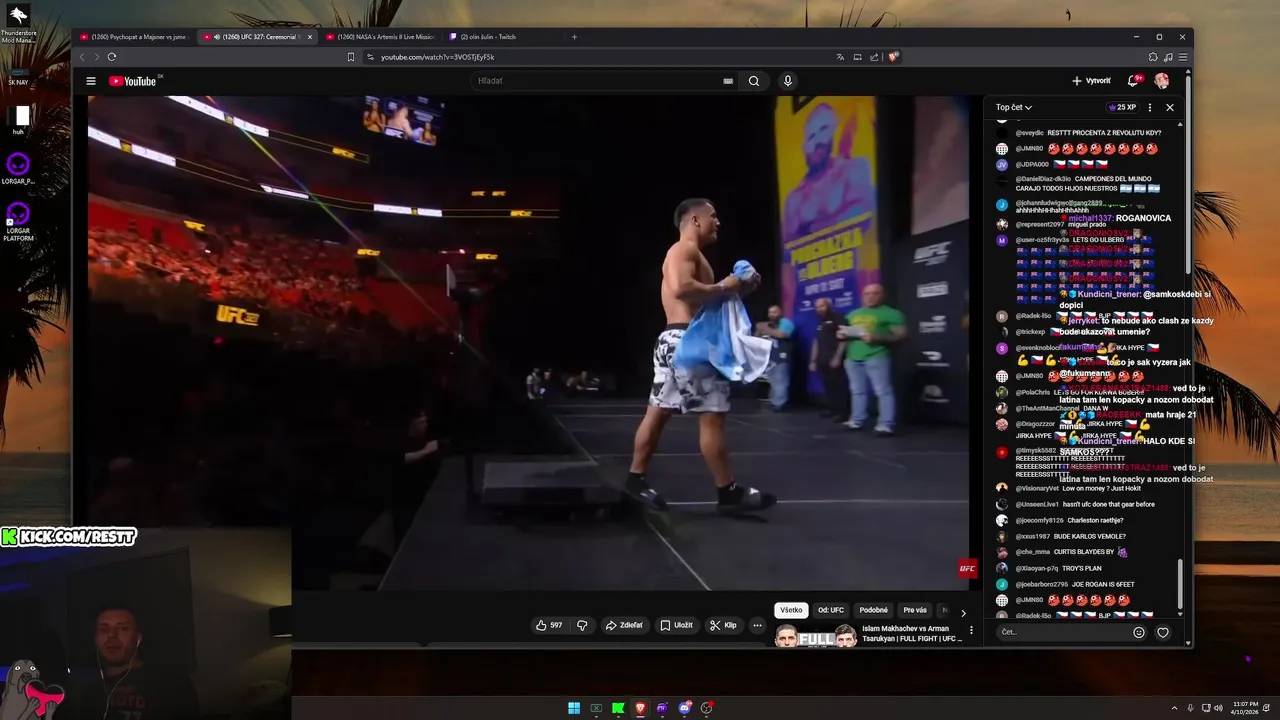Open options for Makhachev vs Tsarukyan video

coord(971,631)
